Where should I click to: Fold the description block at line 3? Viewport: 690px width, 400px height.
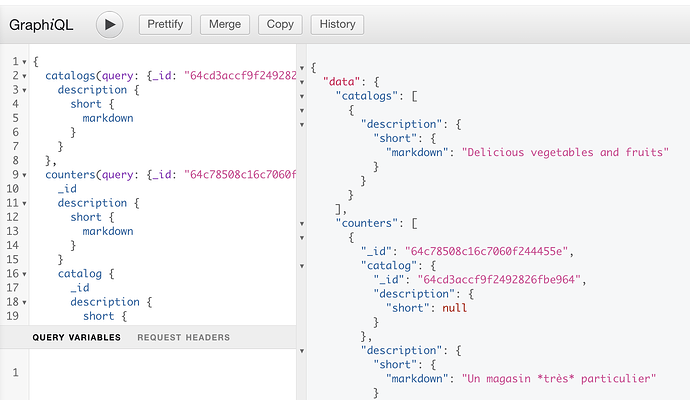tap(22, 90)
